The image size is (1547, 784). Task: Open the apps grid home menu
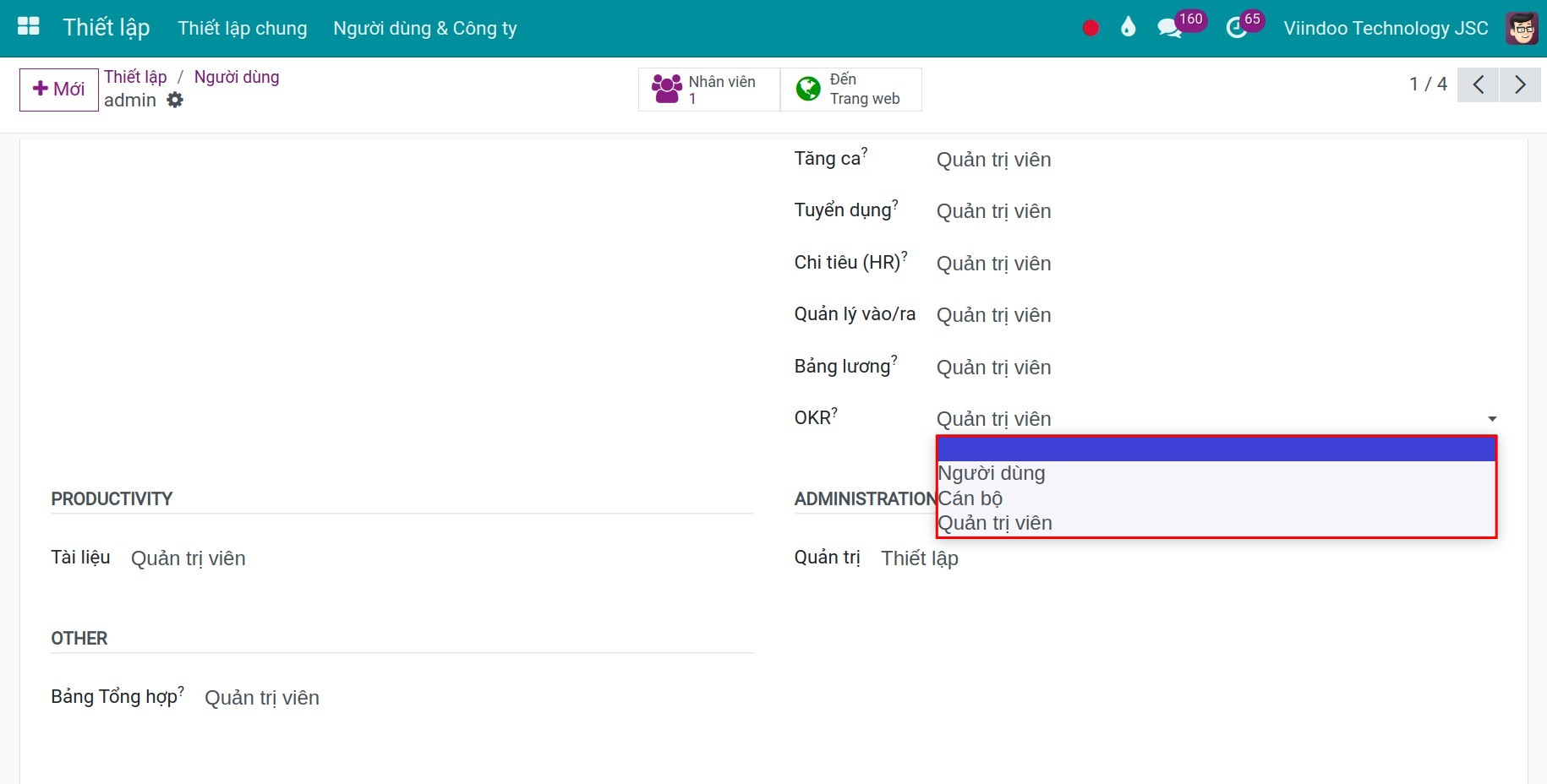(x=29, y=27)
